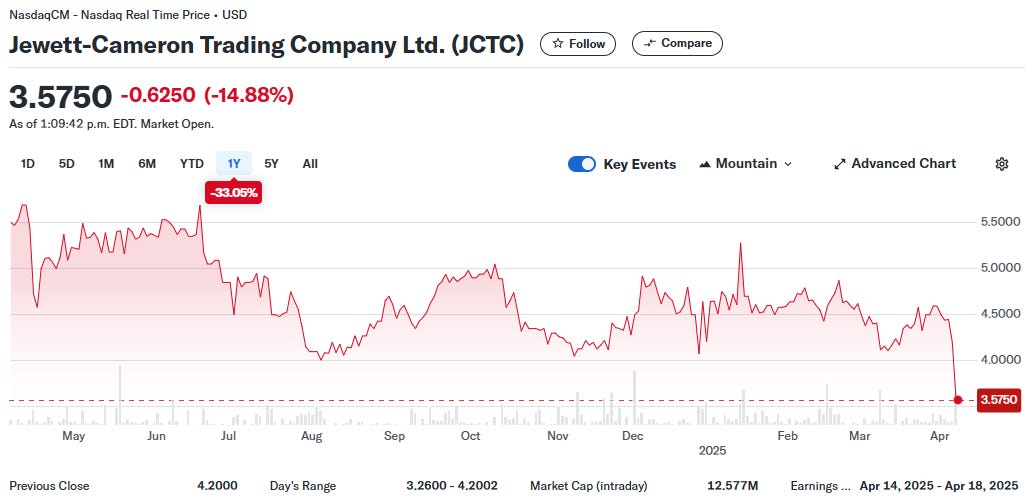Screen dimensions: 1032x496
Task: Select the 5D range tab
Action: click(x=66, y=164)
